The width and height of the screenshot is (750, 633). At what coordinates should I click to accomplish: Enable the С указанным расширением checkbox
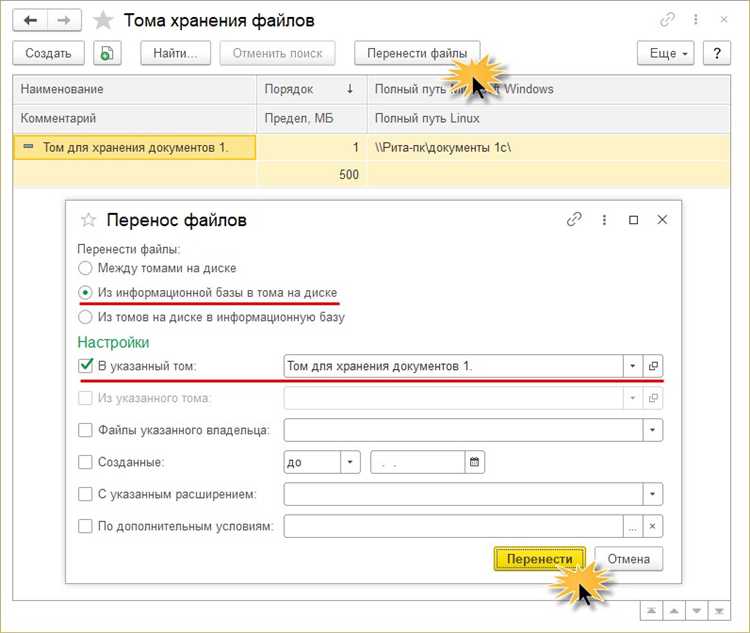coord(86,494)
